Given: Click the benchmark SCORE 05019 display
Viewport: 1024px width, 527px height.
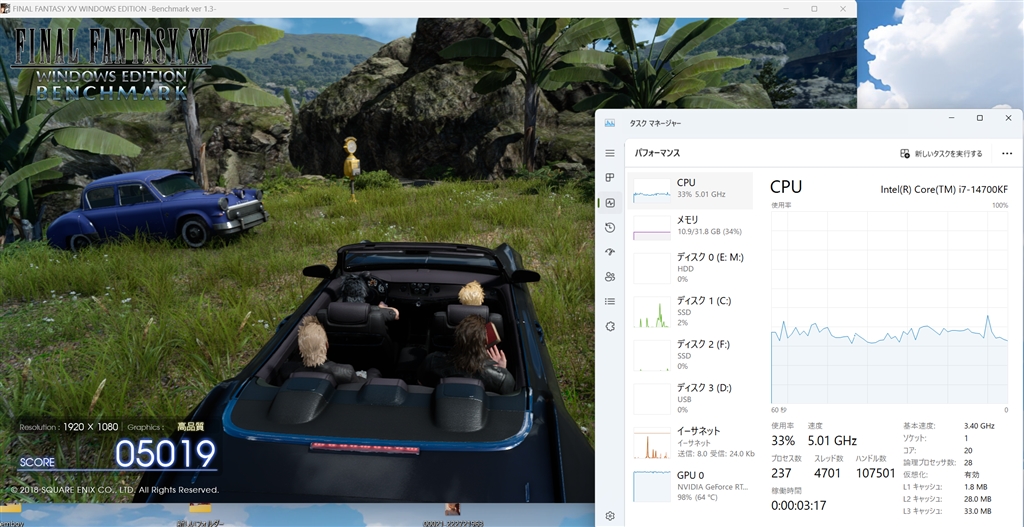Looking at the screenshot, I should 118,455.
